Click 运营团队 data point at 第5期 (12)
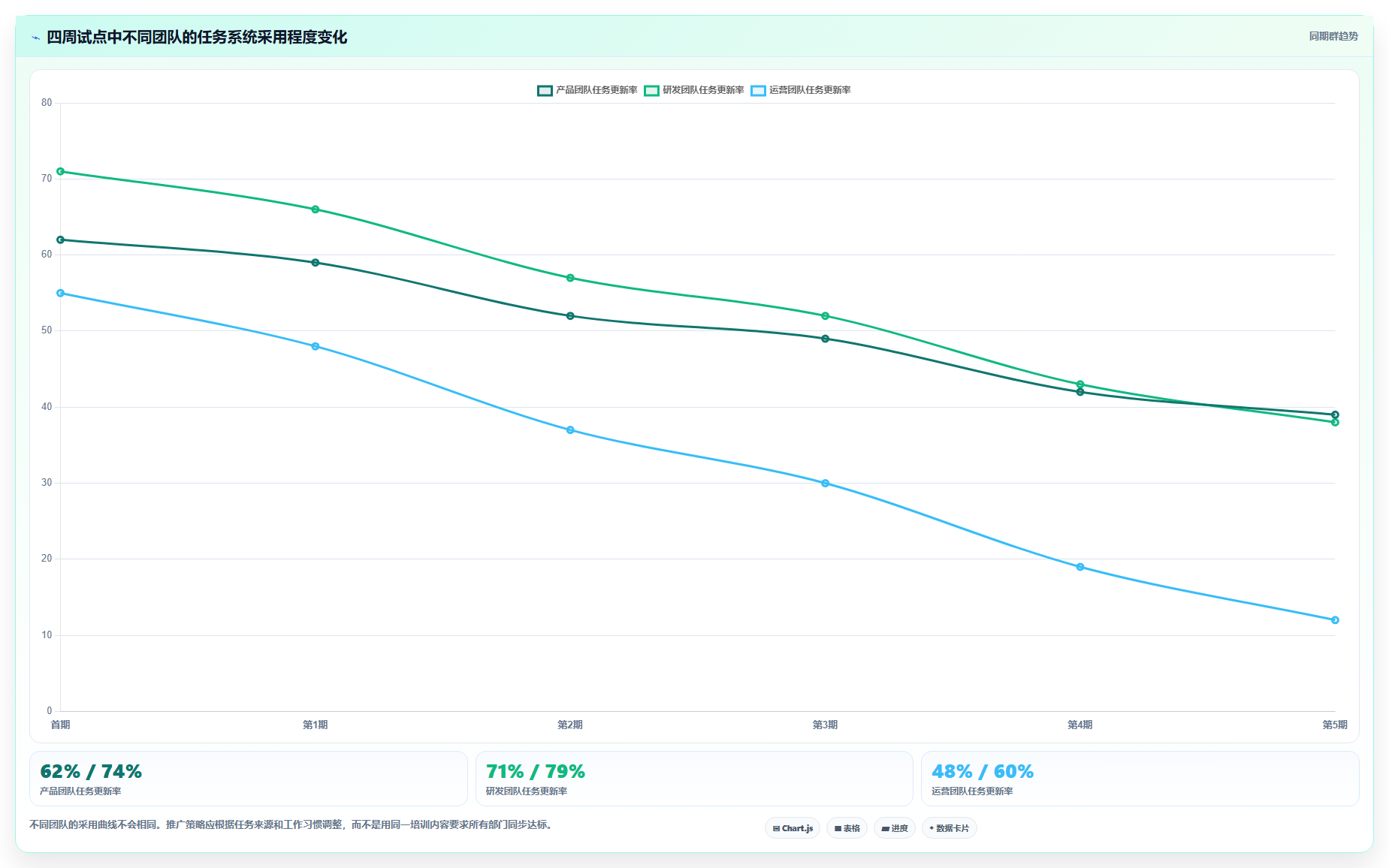This screenshot has width=1389, height=868. tap(1335, 620)
